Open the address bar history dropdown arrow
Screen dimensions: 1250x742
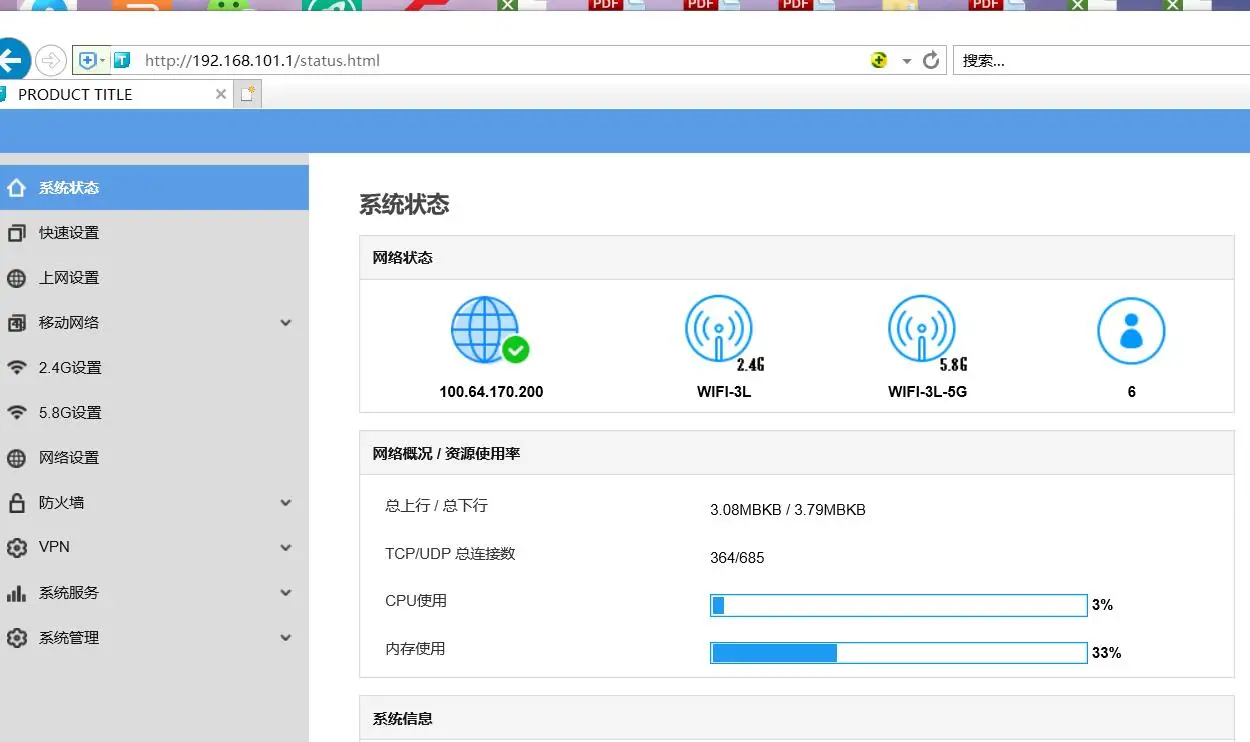pos(906,61)
